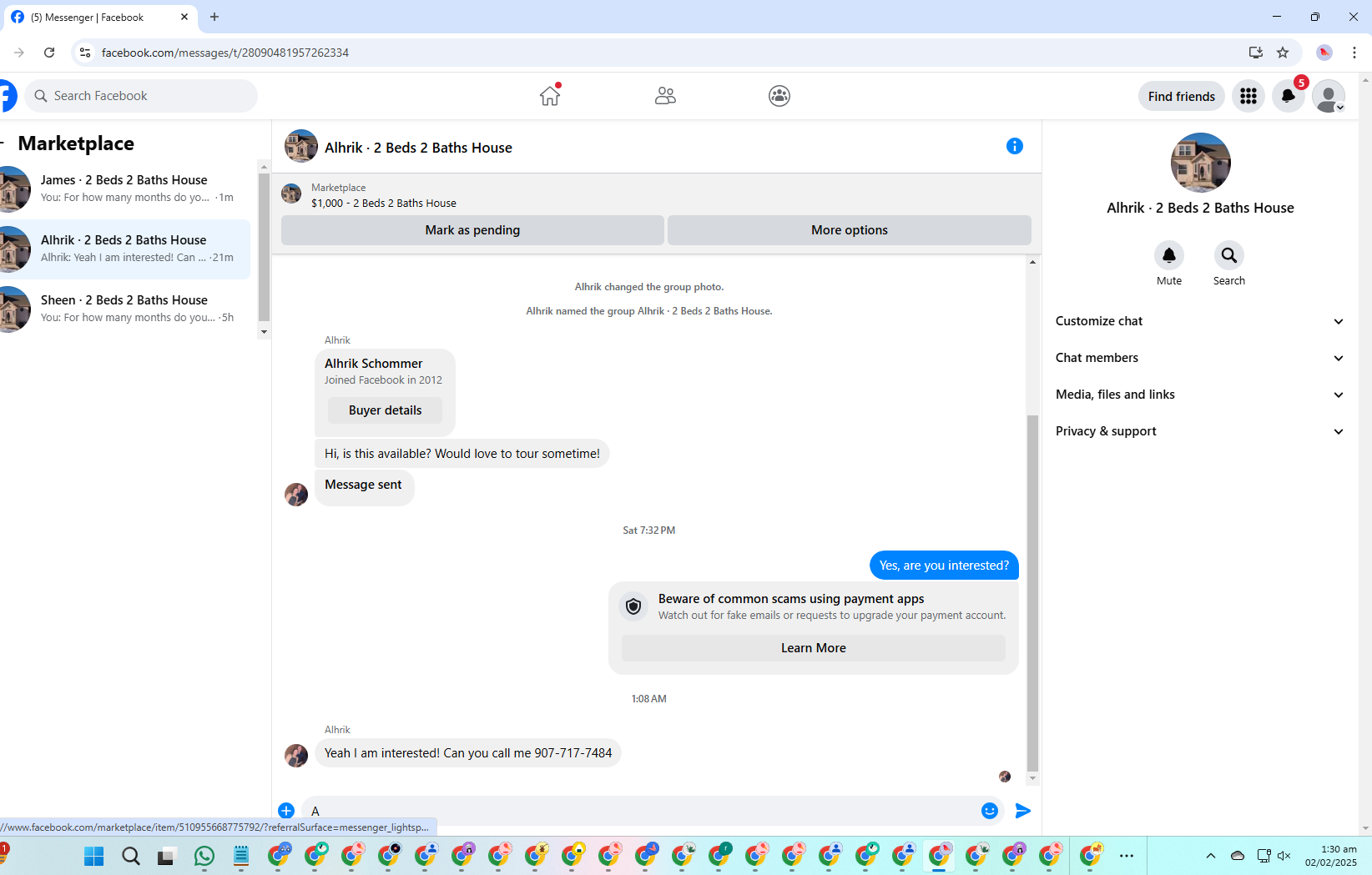The height and width of the screenshot is (875, 1372).
Task: Click the More options button
Action: (x=849, y=230)
